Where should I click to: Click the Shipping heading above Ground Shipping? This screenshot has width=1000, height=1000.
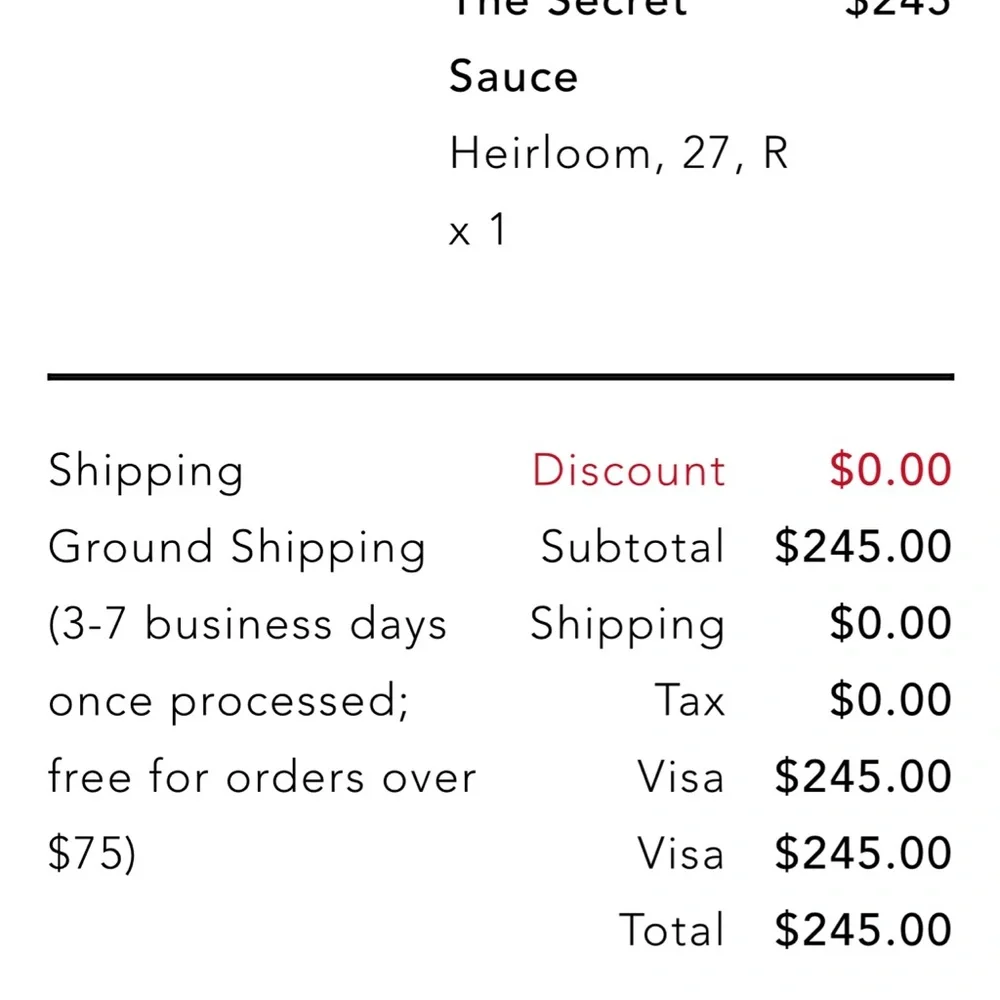click(x=146, y=472)
